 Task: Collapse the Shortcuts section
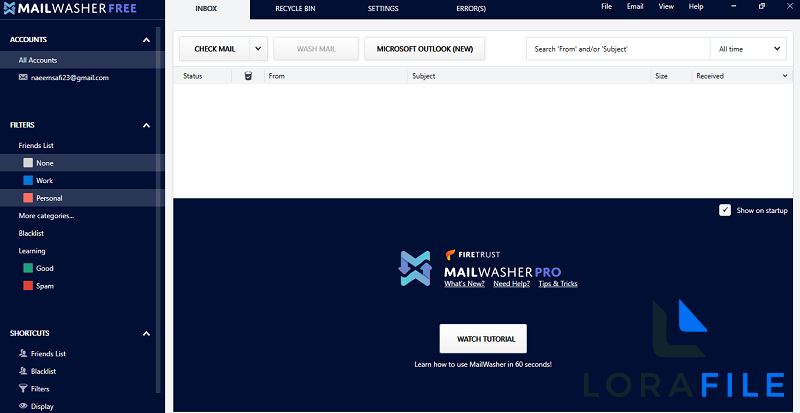(146, 333)
